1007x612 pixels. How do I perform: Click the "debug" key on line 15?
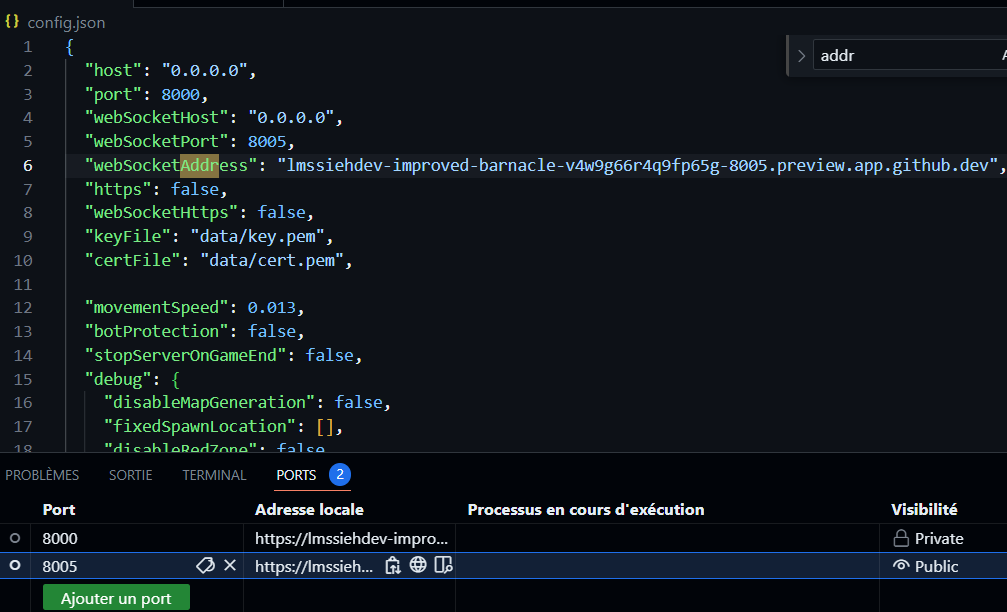click(118, 380)
